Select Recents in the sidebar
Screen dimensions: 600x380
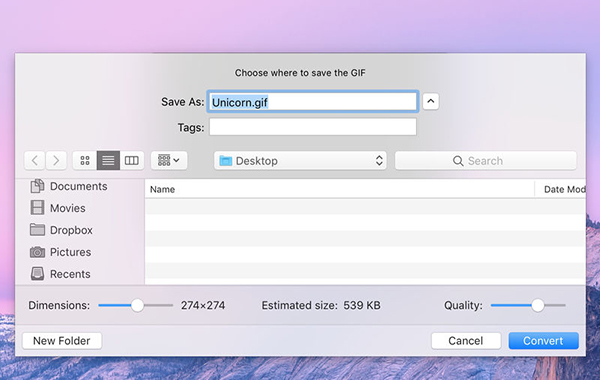60,274
